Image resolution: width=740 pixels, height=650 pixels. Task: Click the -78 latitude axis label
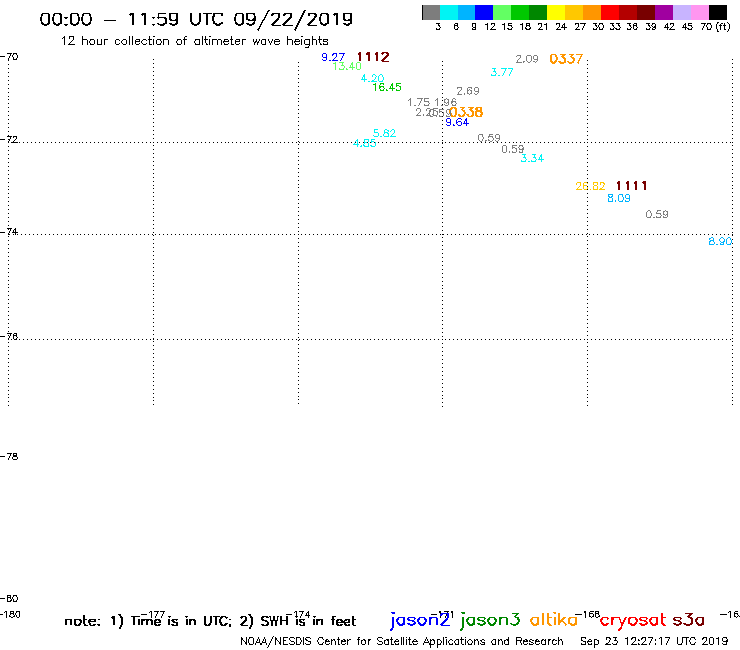9,456
